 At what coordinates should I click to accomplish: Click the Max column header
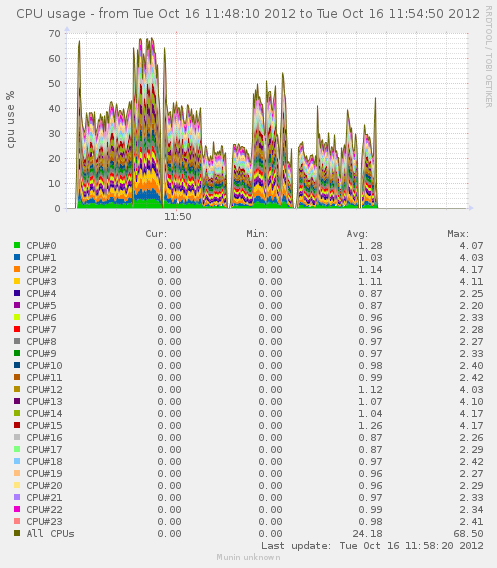458,234
